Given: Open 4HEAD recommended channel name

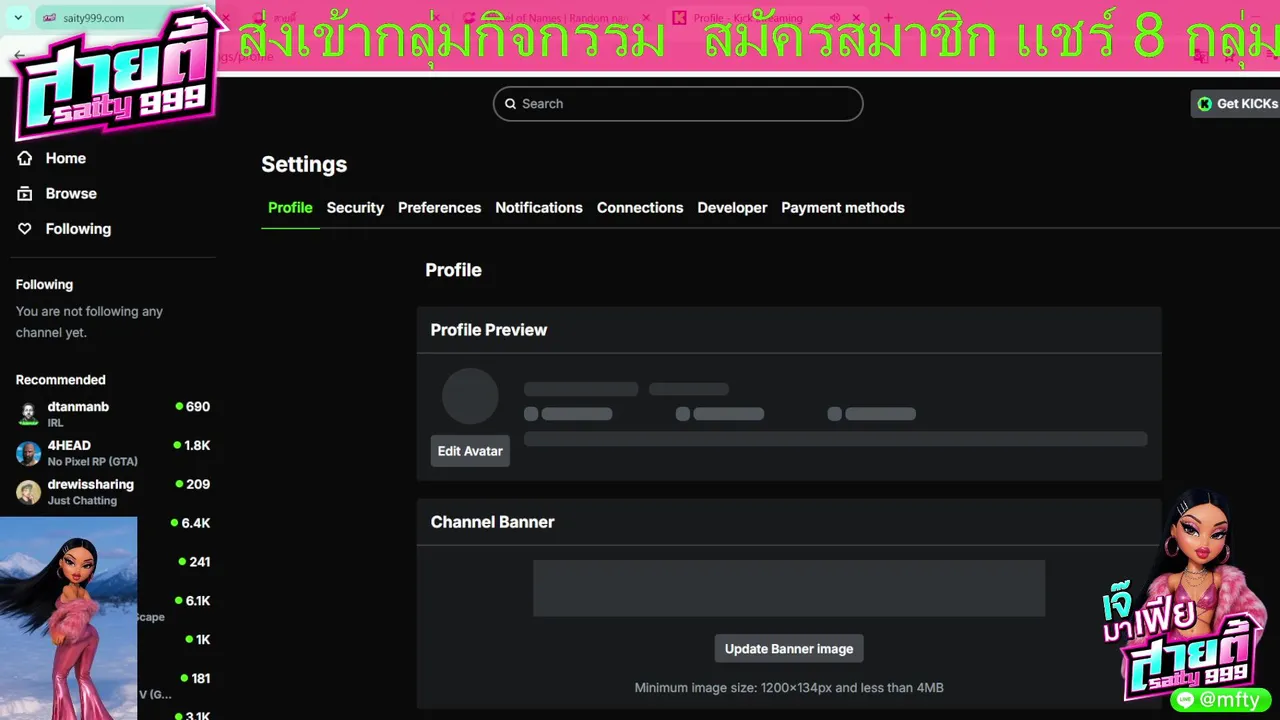Looking at the screenshot, I should (x=69, y=446).
